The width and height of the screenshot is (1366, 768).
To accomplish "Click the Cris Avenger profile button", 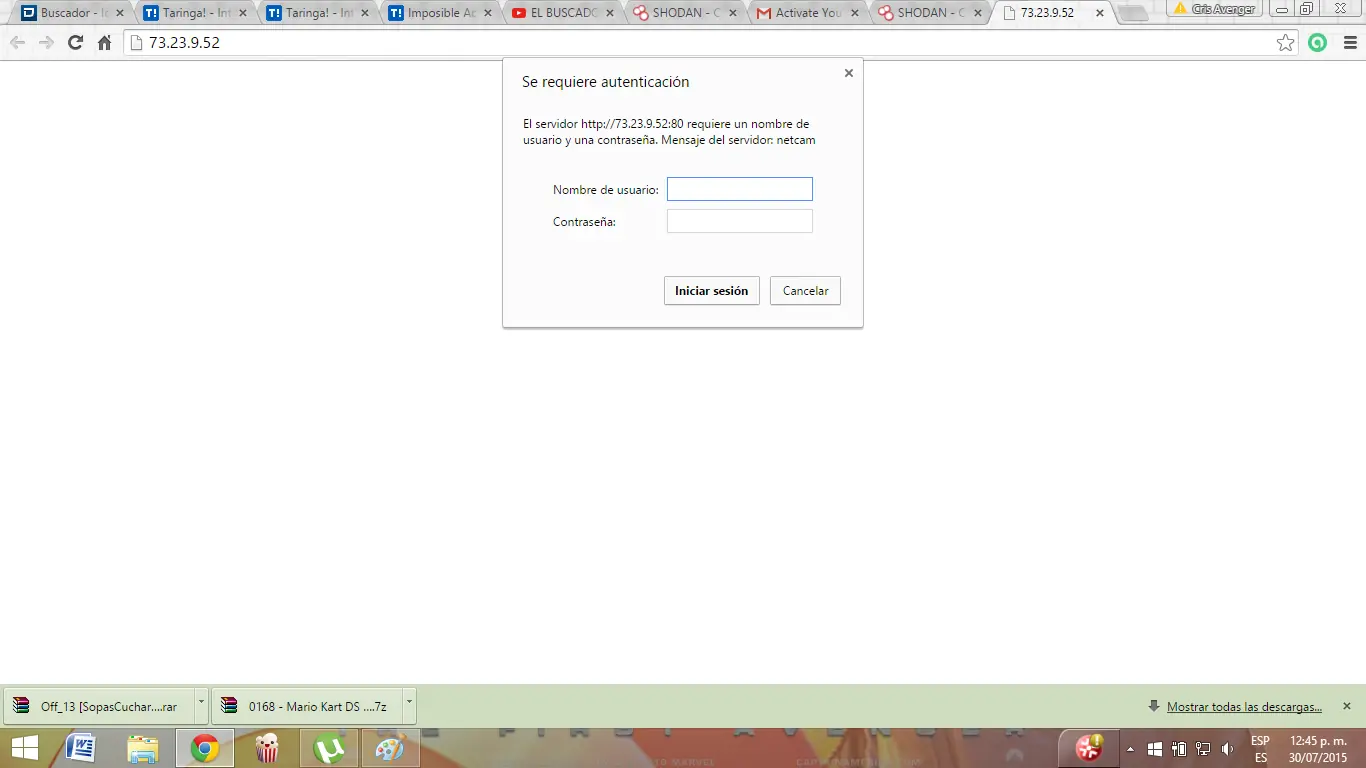I will [1216, 8].
